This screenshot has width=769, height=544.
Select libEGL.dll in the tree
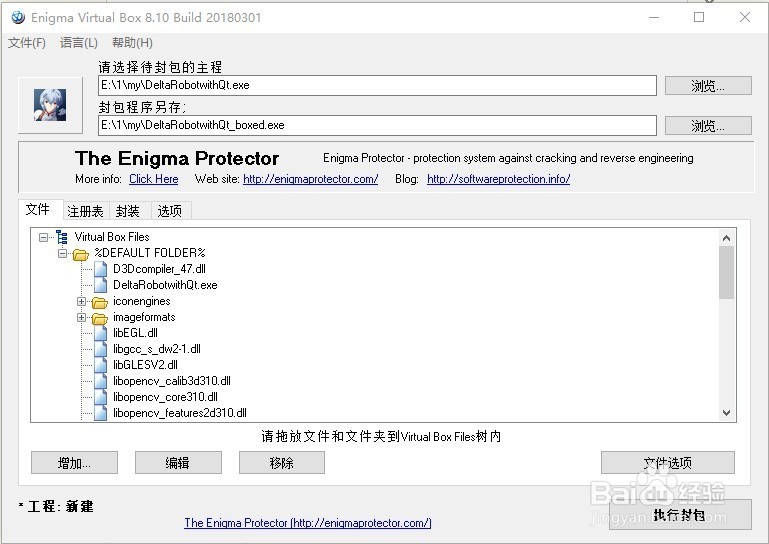coord(135,333)
